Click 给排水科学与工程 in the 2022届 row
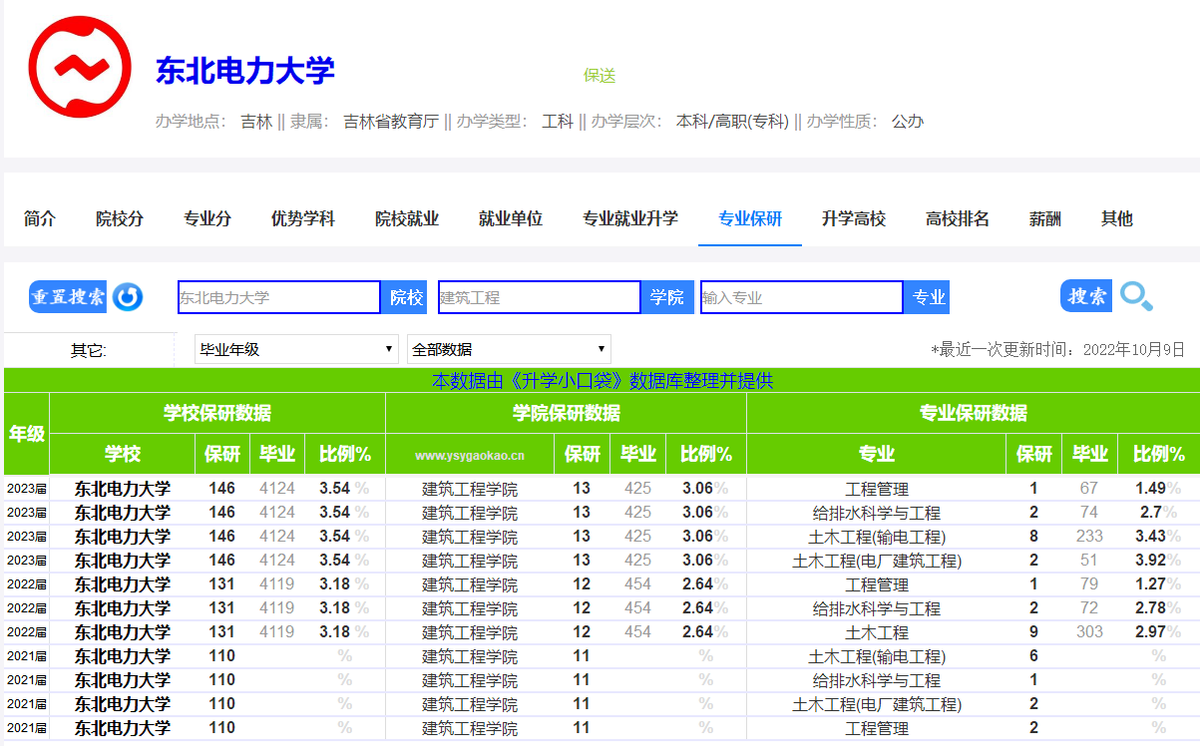Viewport: 1200px width, 746px height. coord(877,609)
